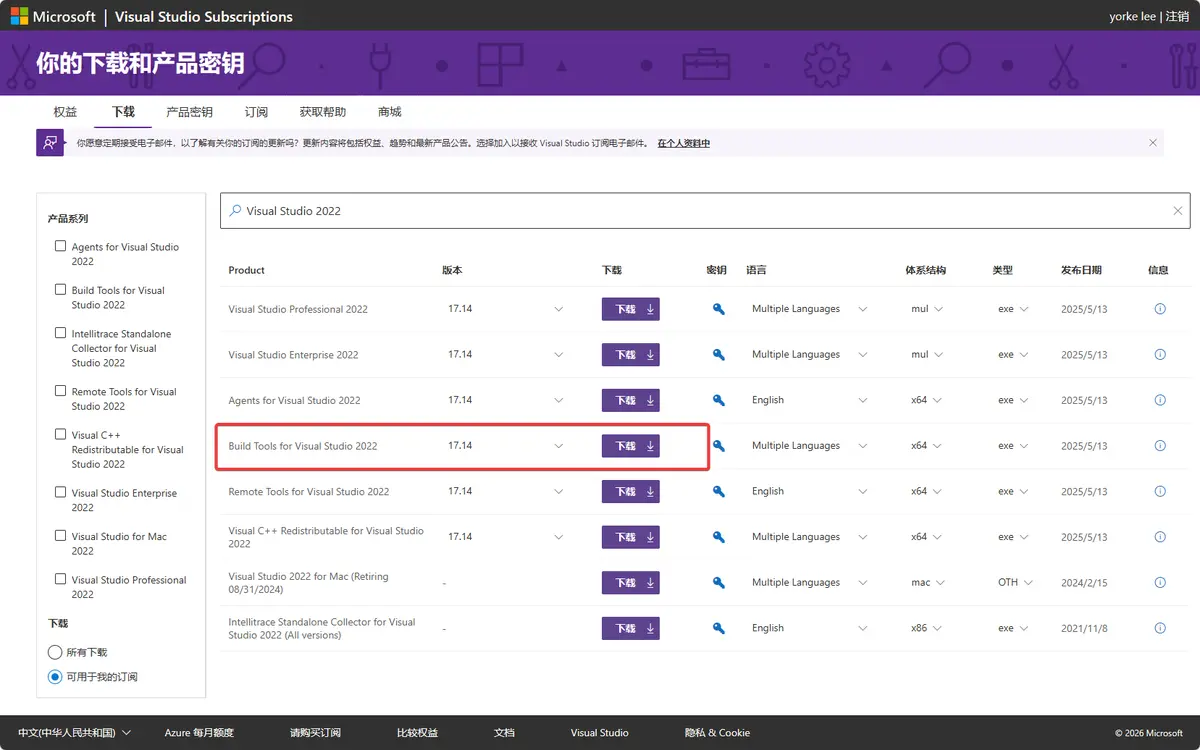Viewport: 1200px width, 750px height.
Task: Open info icon for Visual Studio Enterprise 2022
Action: [x=1160, y=355]
